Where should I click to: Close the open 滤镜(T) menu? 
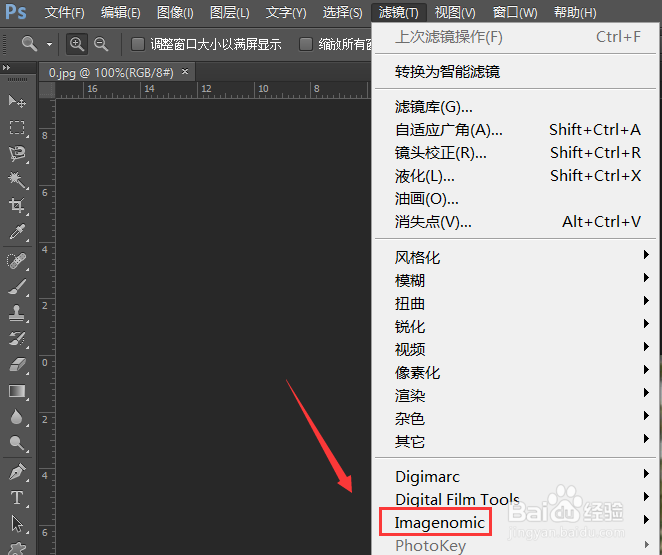pyautogui.click(x=399, y=13)
